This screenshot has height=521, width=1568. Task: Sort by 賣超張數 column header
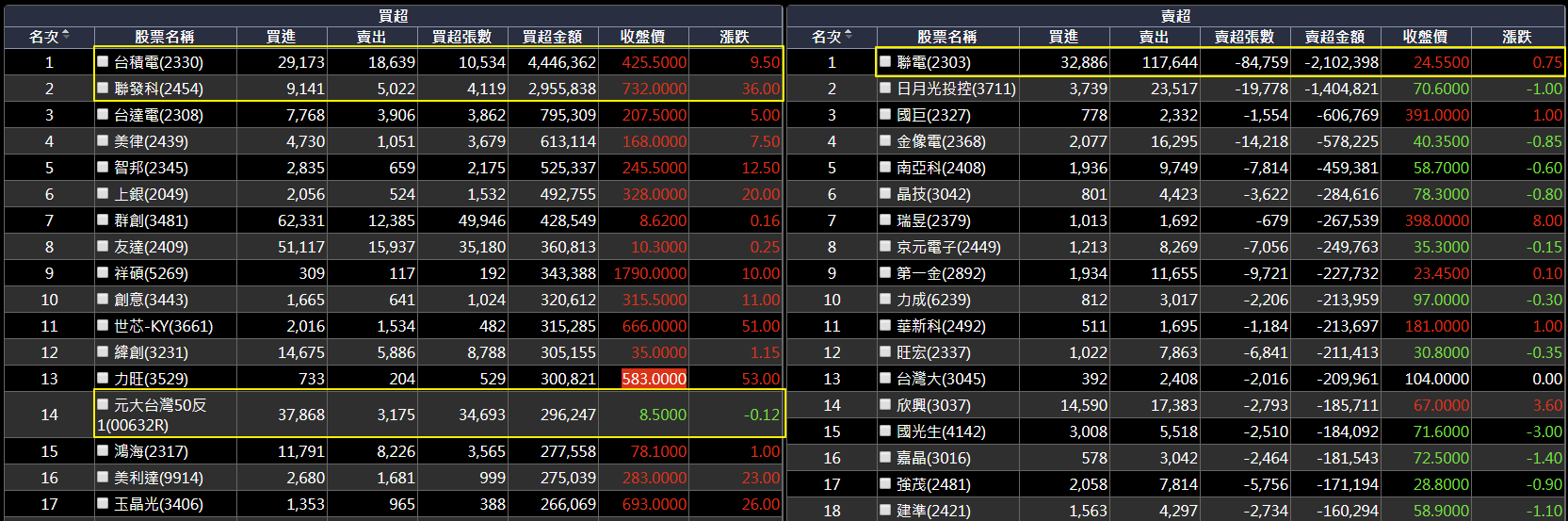coord(1245,37)
